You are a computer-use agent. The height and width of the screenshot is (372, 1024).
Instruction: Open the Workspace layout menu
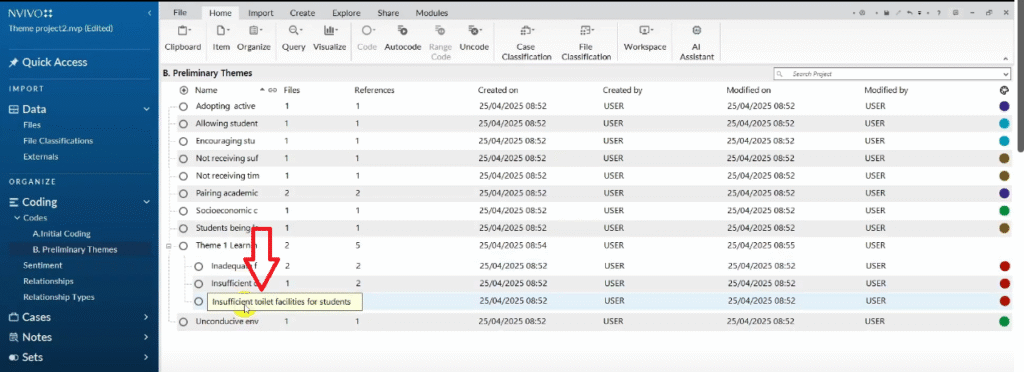coord(645,38)
